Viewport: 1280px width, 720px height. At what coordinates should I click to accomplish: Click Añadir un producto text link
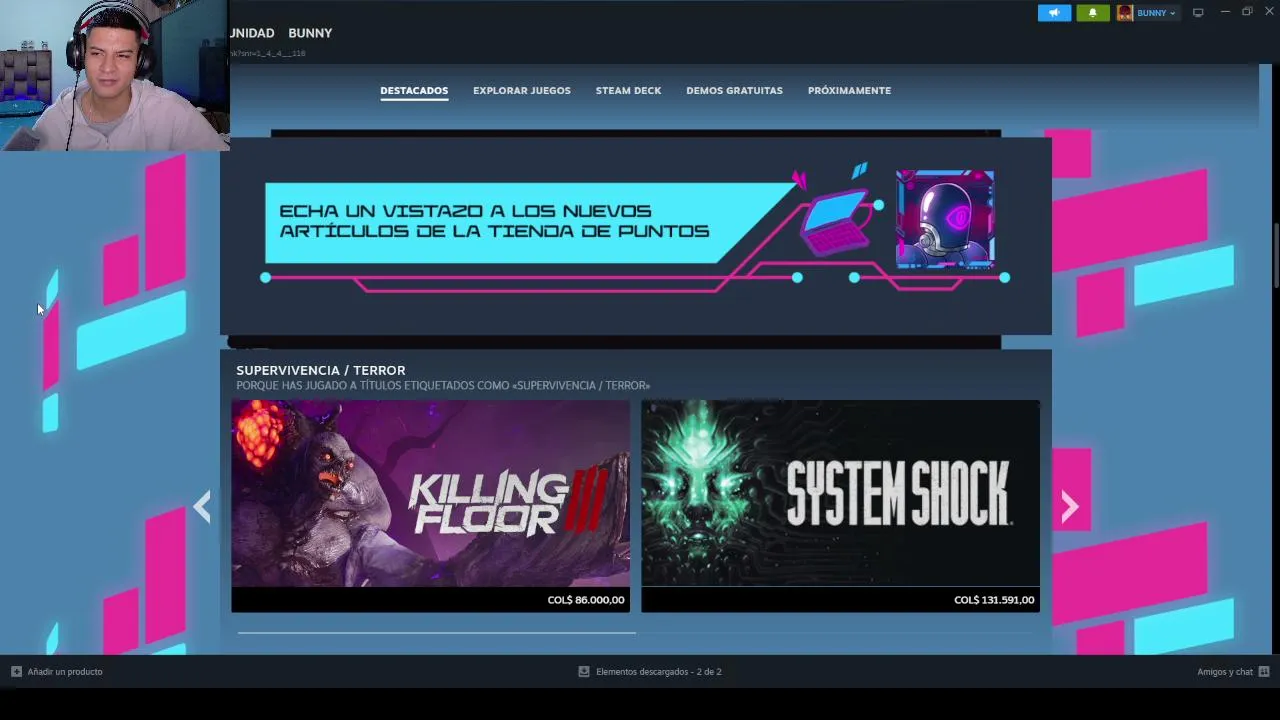tap(65, 672)
